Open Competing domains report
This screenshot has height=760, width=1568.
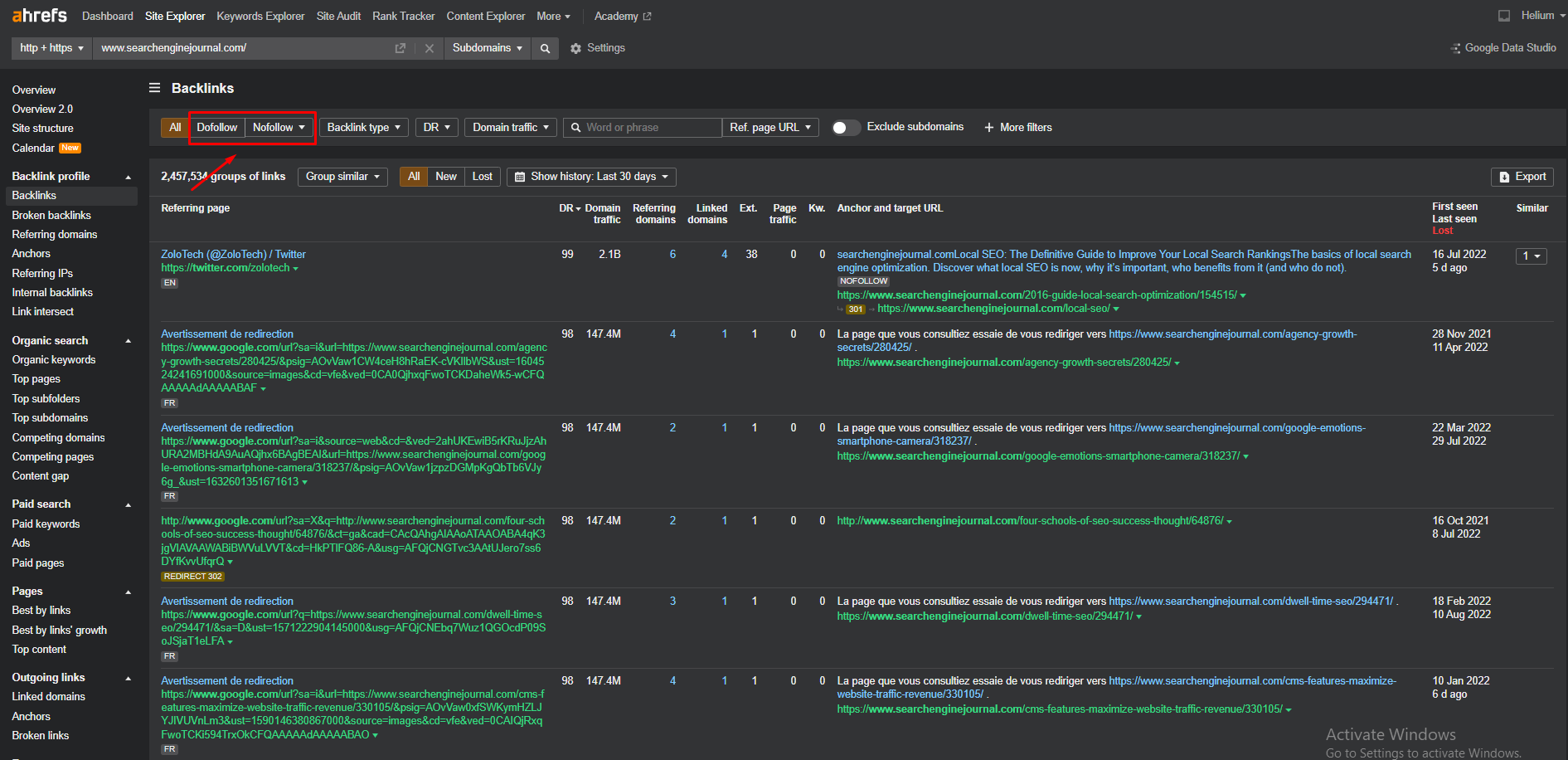pyautogui.click(x=58, y=437)
